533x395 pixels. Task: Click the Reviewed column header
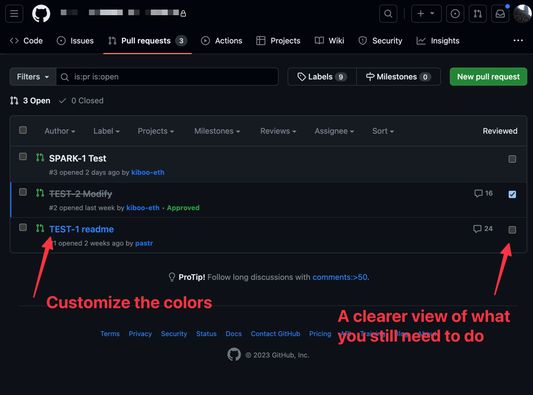[500, 131]
